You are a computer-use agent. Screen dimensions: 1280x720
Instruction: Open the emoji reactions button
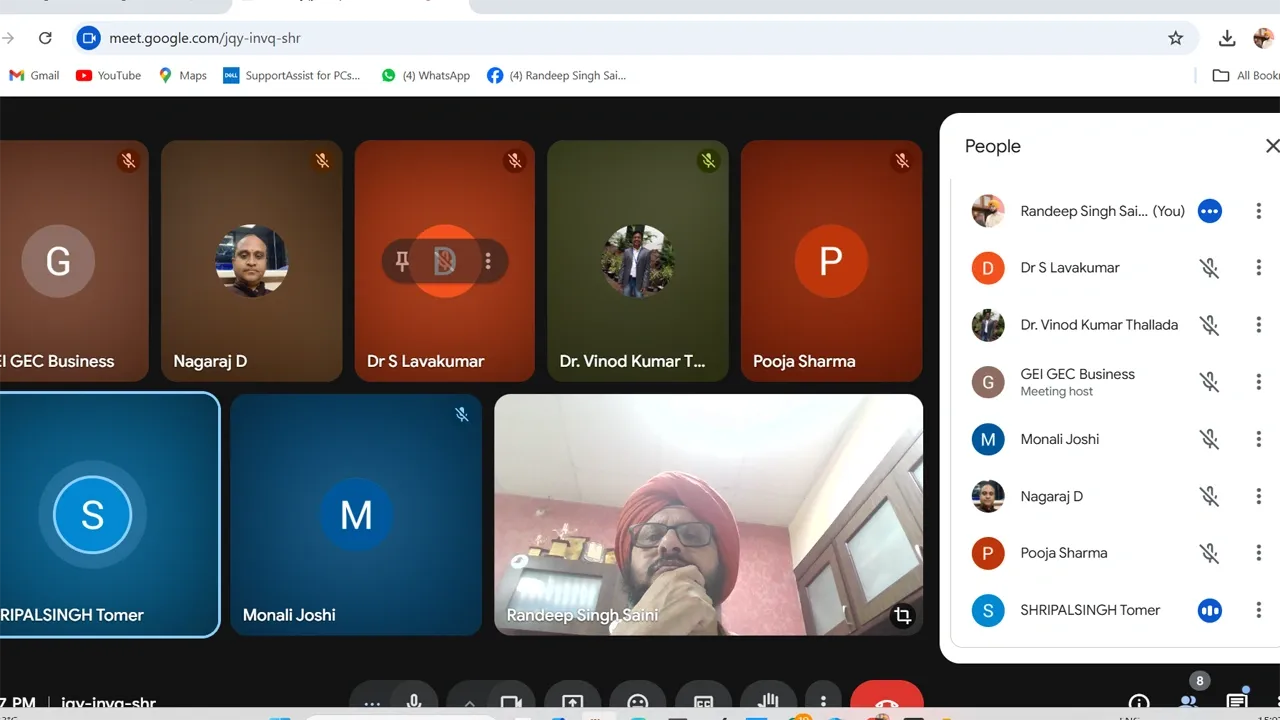(x=637, y=702)
